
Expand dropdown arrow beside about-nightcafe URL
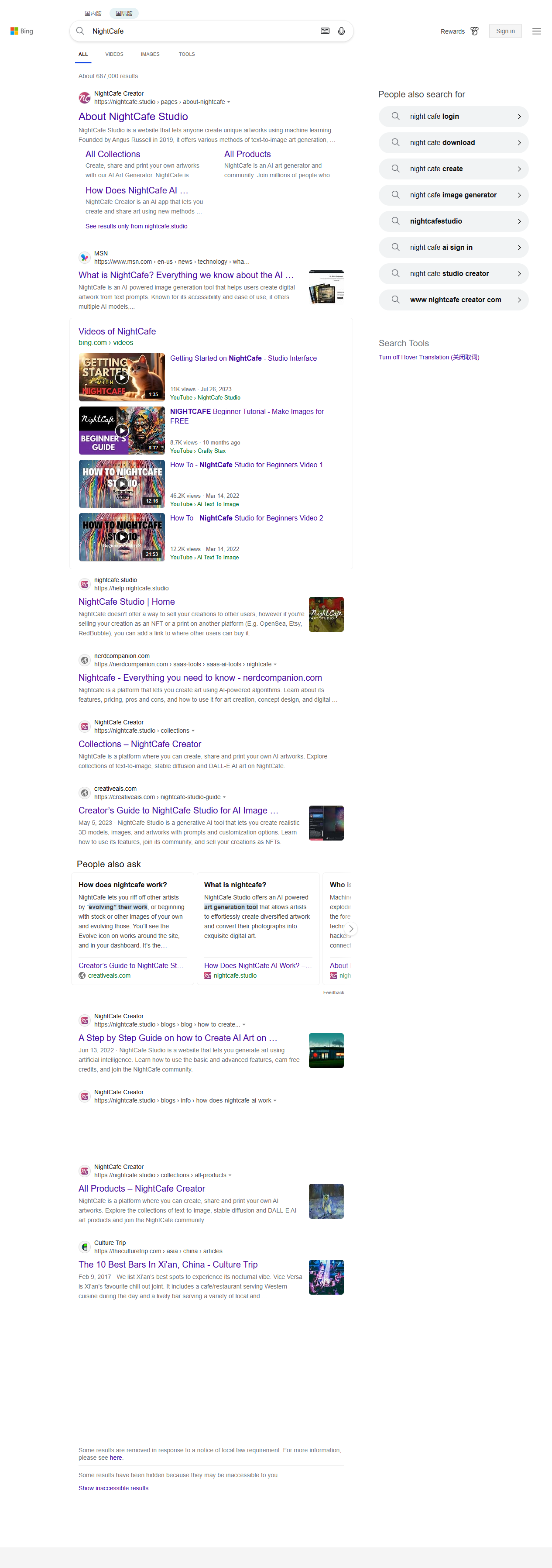(x=229, y=102)
